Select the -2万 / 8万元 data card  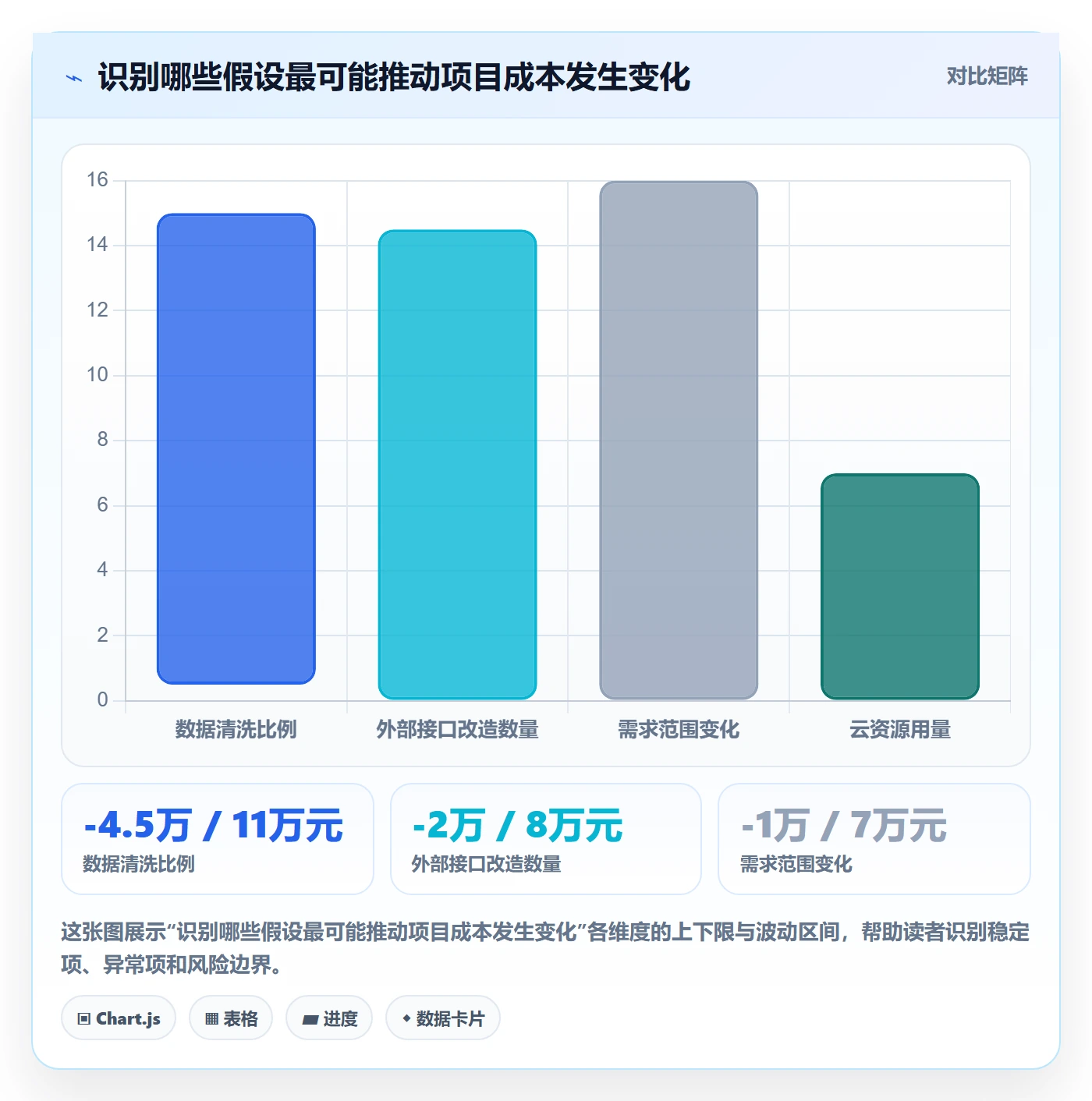[546, 839]
